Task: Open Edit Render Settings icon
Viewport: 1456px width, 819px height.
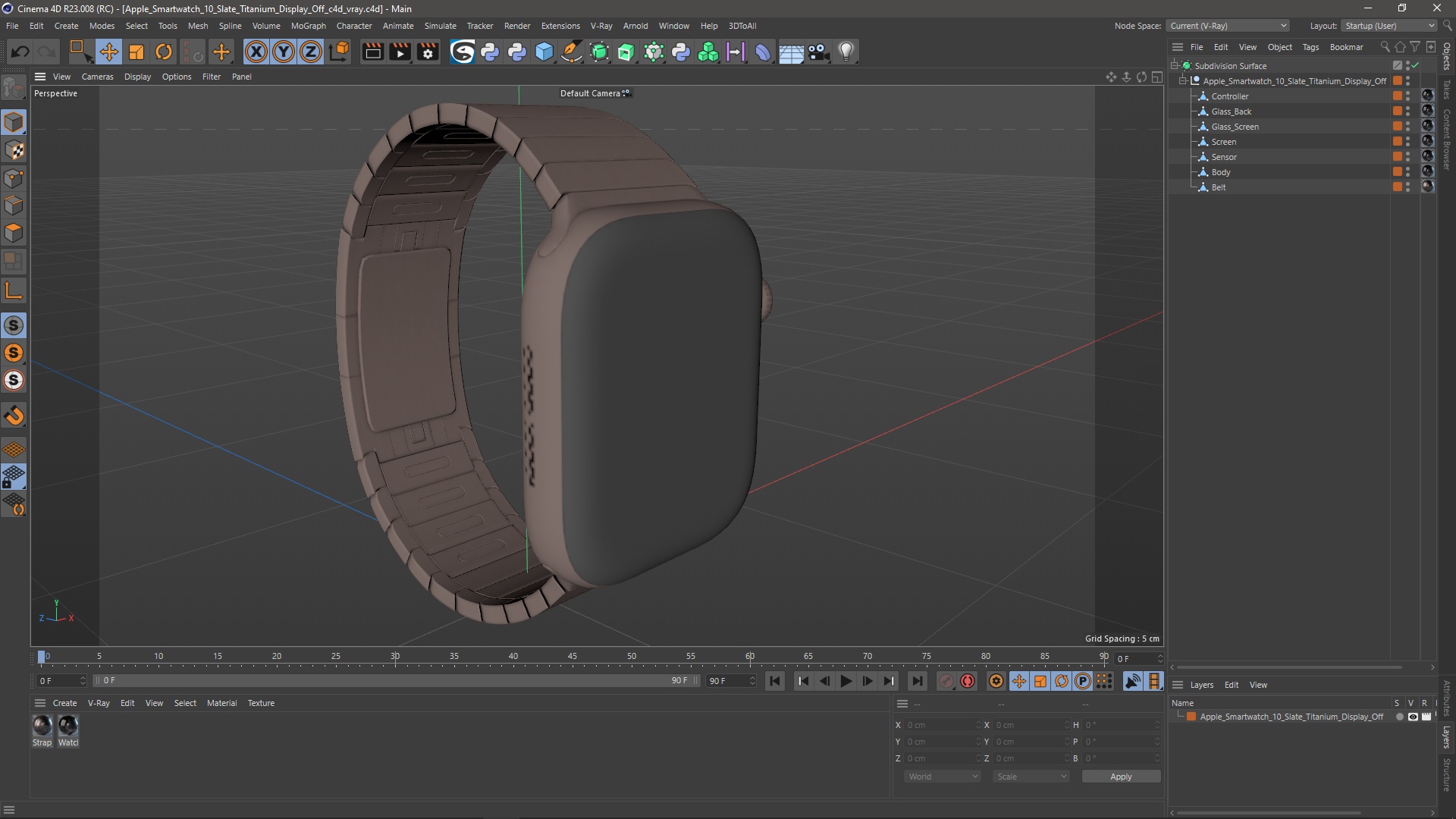Action: pyautogui.click(x=428, y=52)
